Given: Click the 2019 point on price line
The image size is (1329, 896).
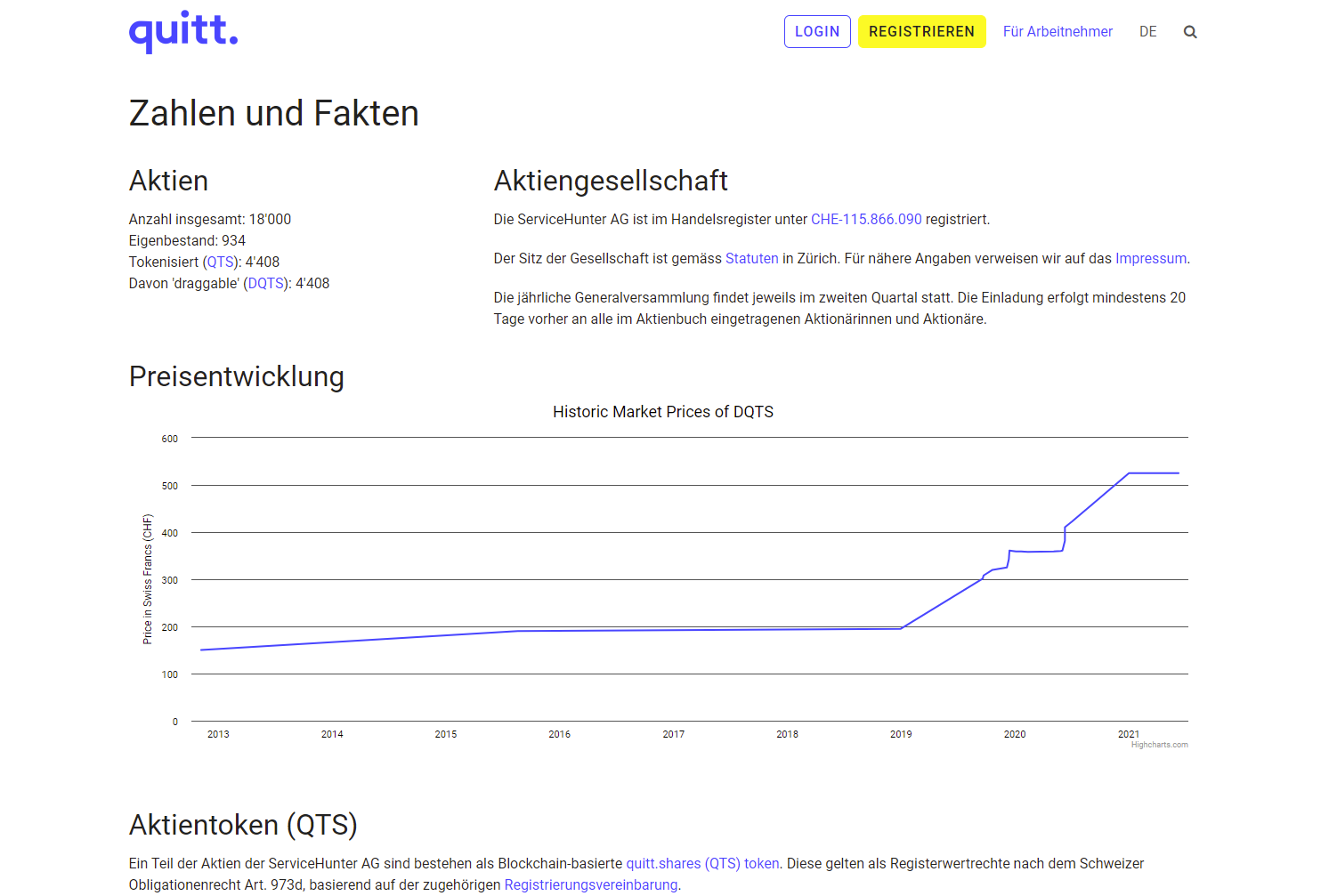Looking at the screenshot, I should 902,628.
